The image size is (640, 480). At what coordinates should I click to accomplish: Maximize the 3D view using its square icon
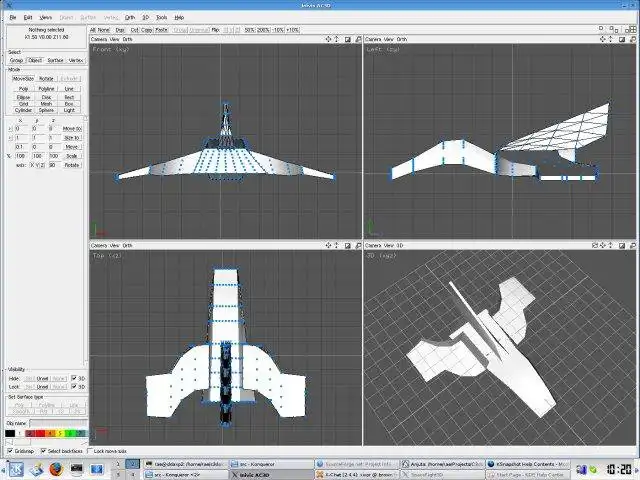(x=622, y=246)
